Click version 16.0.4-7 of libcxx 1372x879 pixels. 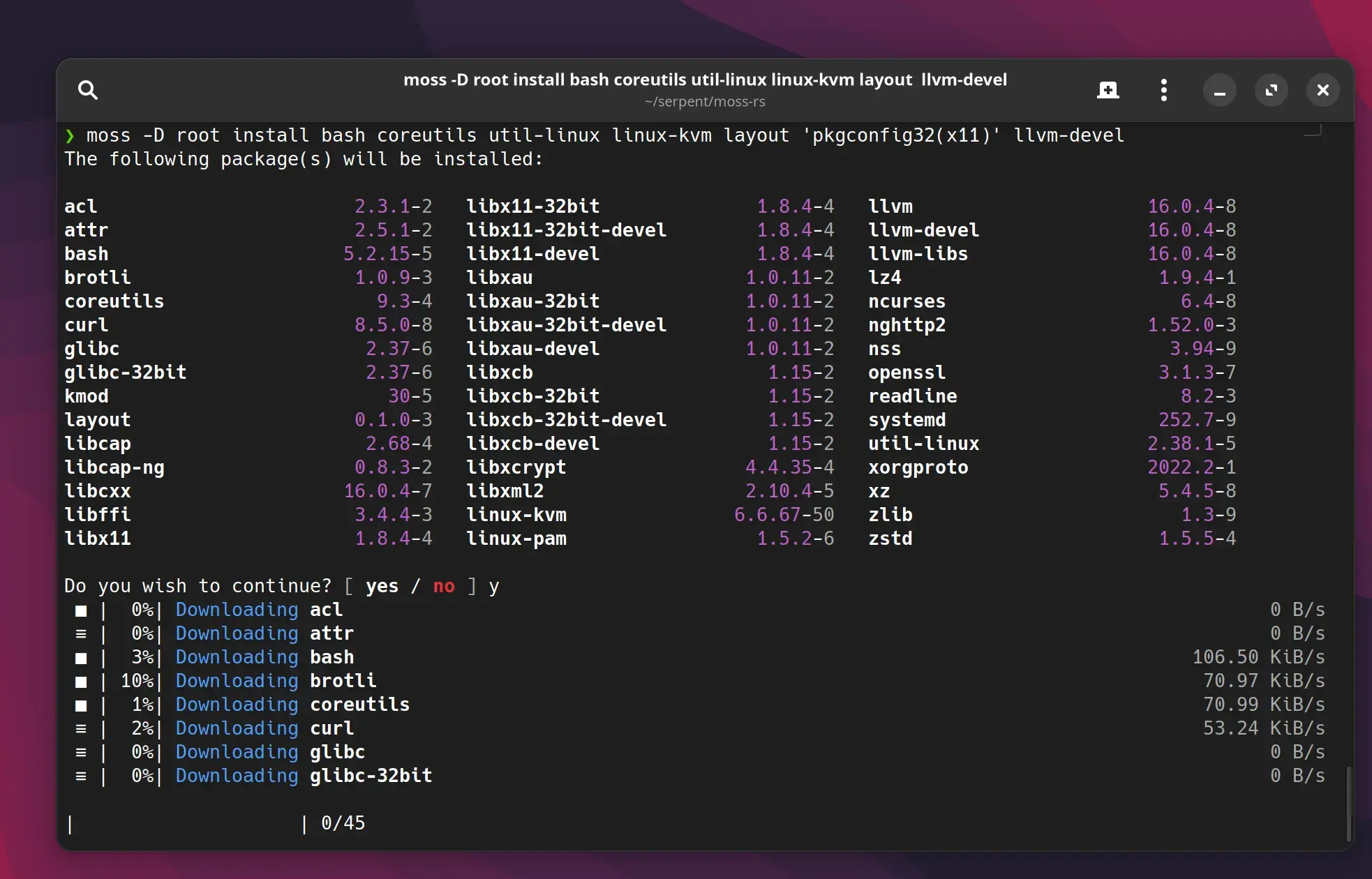388,492
